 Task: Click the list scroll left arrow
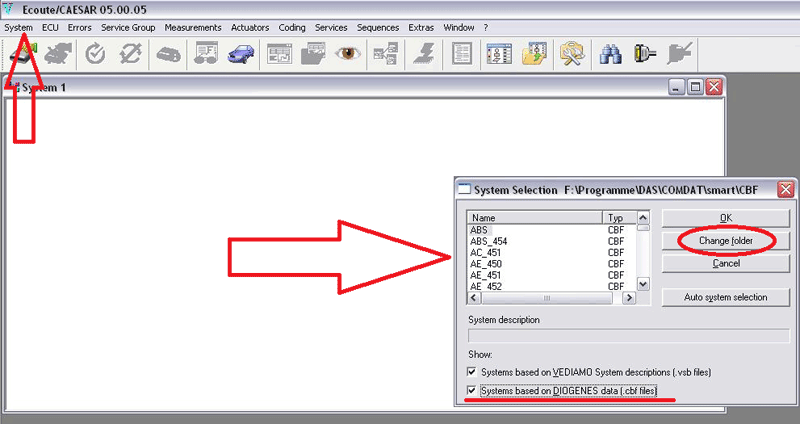tap(474, 298)
